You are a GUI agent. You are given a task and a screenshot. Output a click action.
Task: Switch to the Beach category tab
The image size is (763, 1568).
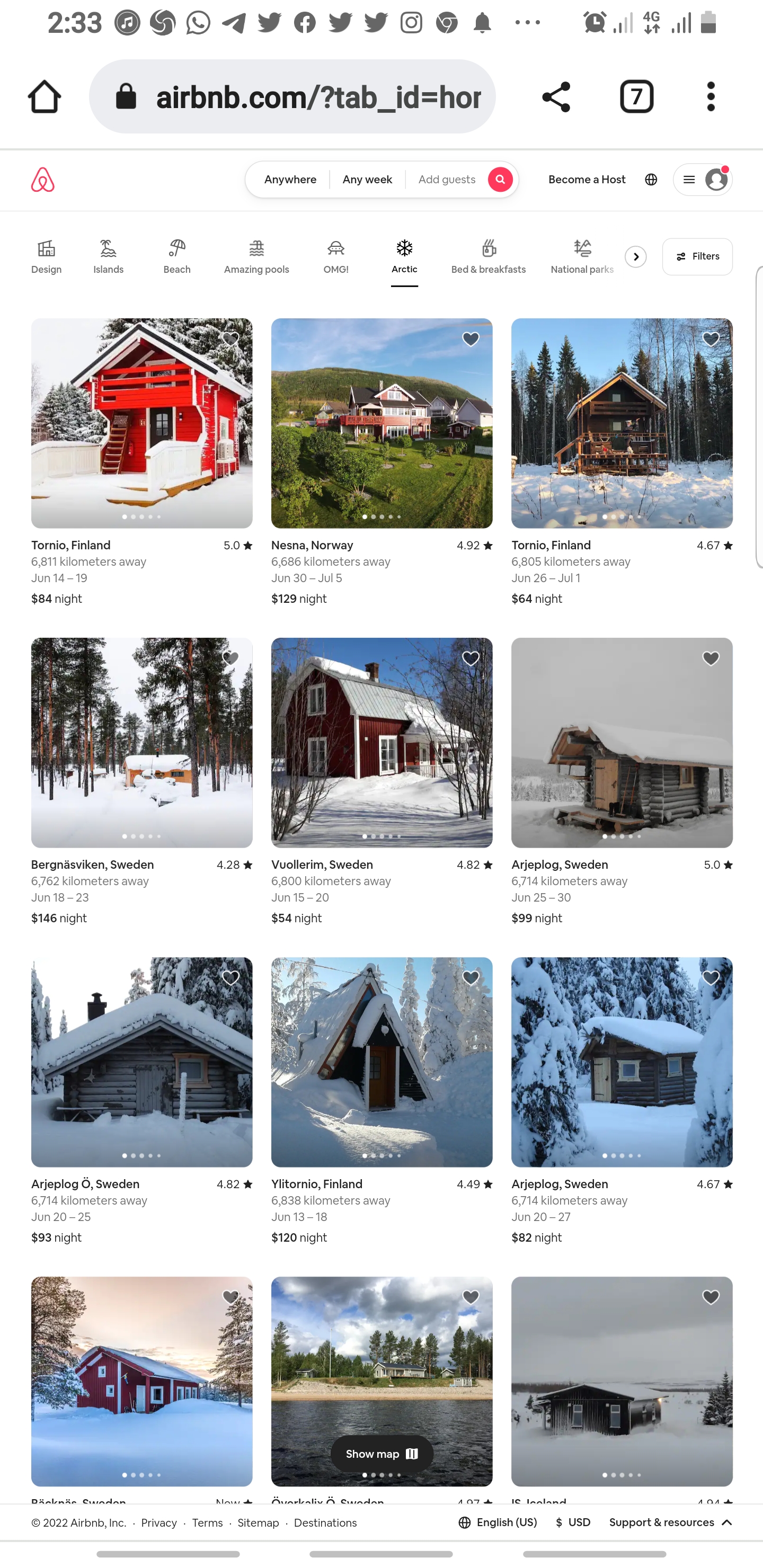[177, 257]
